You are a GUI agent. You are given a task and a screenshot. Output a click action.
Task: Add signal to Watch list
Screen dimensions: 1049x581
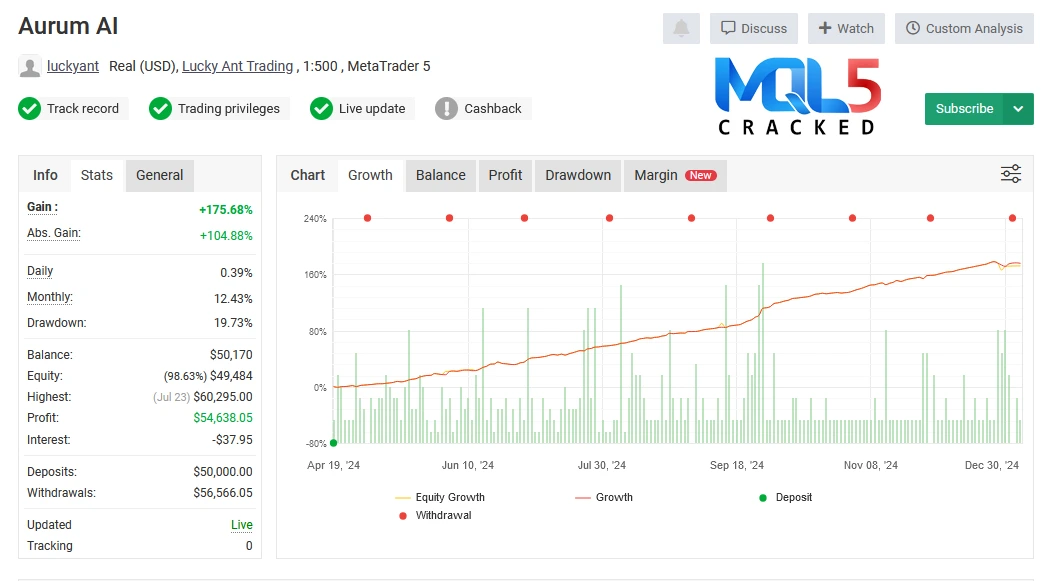coord(846,28)
